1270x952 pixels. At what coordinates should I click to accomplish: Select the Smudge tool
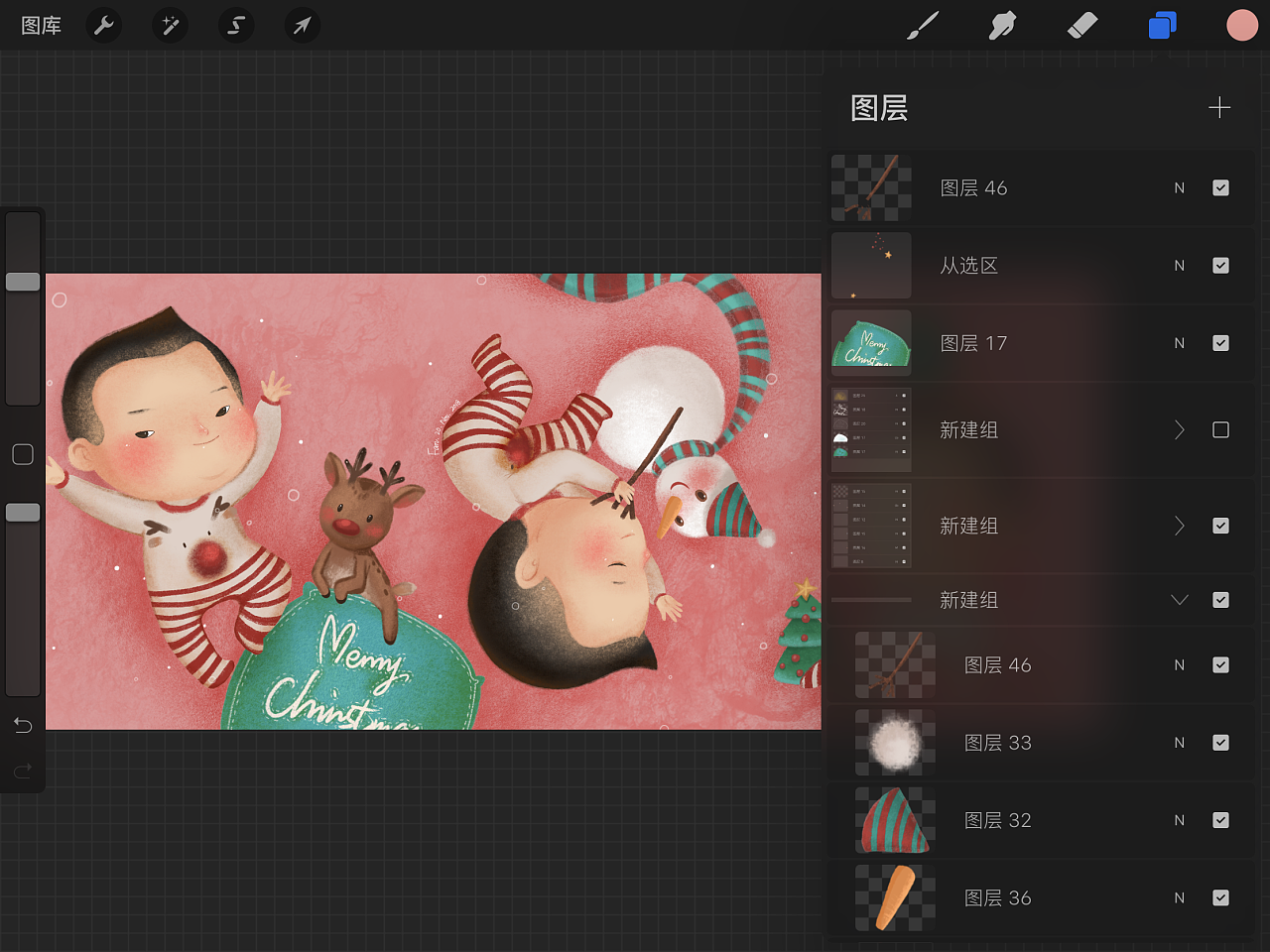[x=1002, y=25]
